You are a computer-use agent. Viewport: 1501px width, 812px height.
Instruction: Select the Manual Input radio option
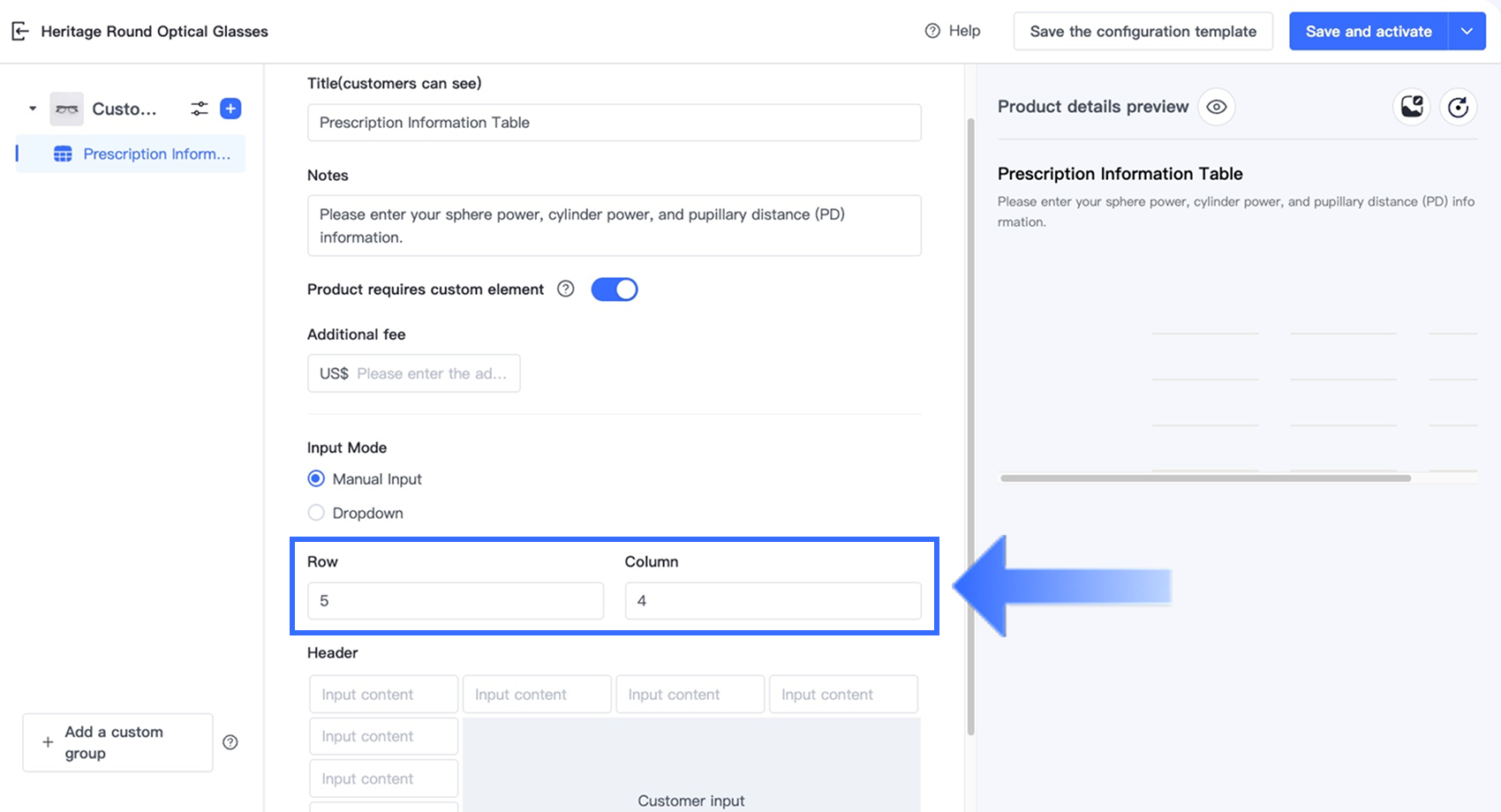pyautogui.click(x=316, y=478)
